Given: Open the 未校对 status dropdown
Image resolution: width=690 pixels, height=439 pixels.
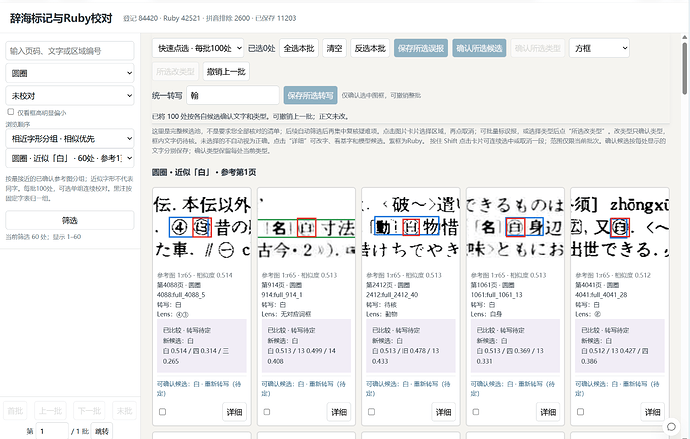Looking at the screenshot, I should coord(70,95).
